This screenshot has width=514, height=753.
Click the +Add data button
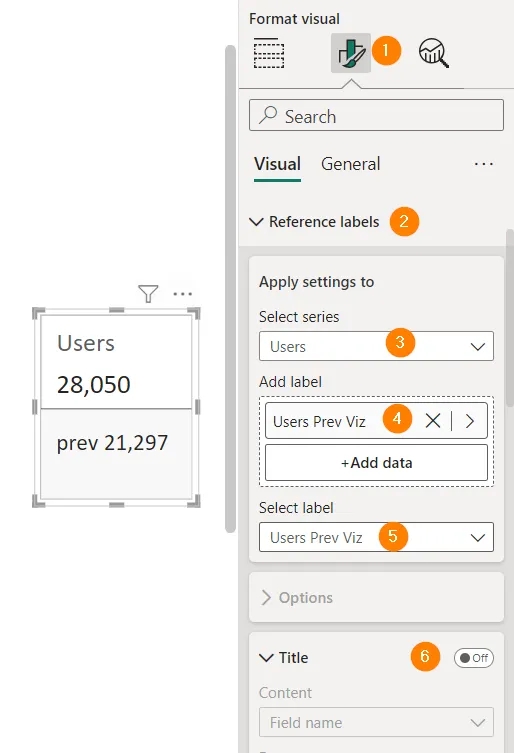point(376,462)
